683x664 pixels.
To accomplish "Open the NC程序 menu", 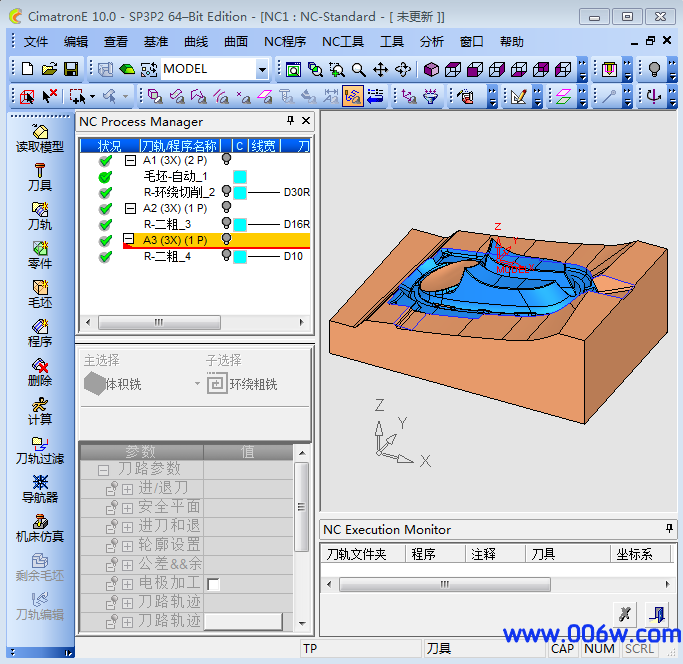I will [285, 42].
